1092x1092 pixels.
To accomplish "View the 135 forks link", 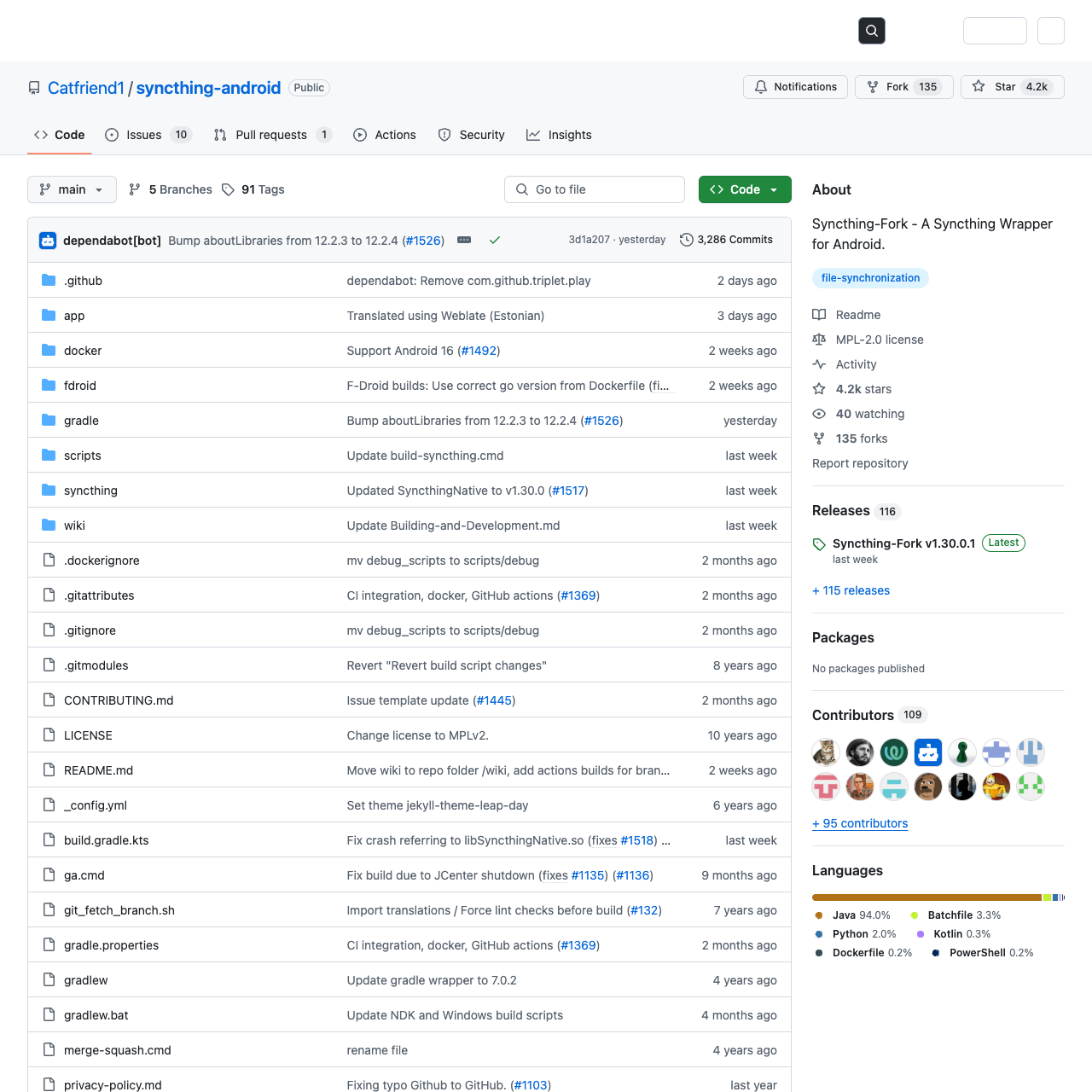I will click(850, 439).
